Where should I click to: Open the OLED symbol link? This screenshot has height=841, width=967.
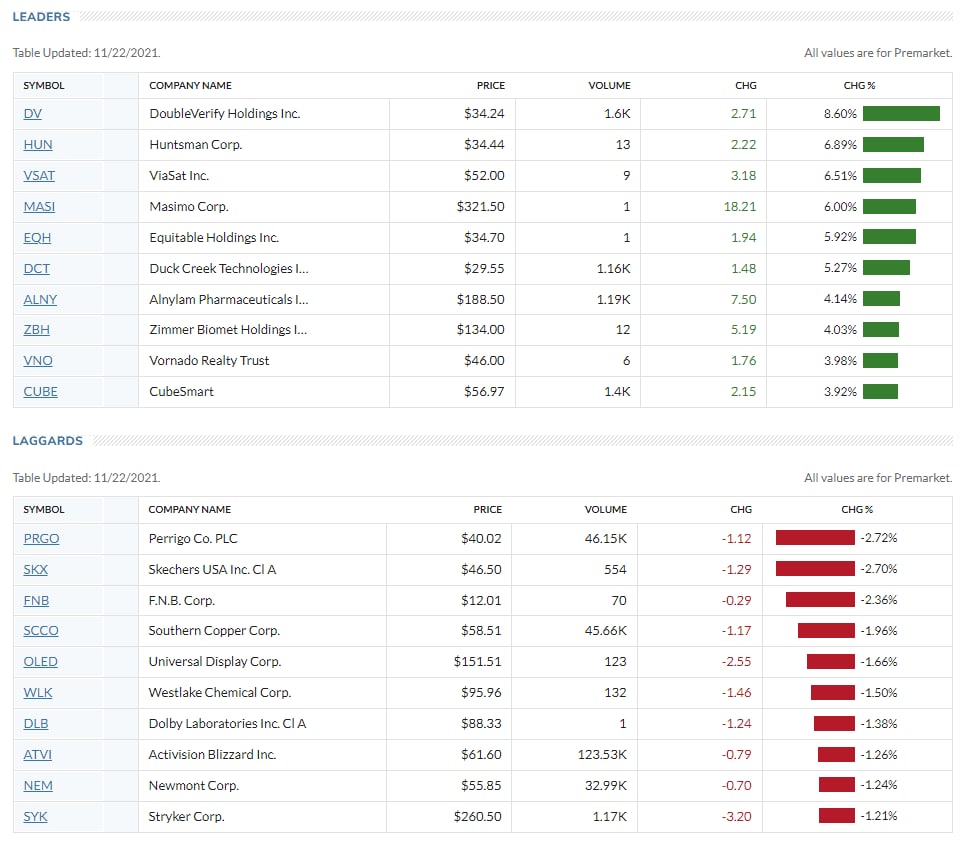point(40,661)
